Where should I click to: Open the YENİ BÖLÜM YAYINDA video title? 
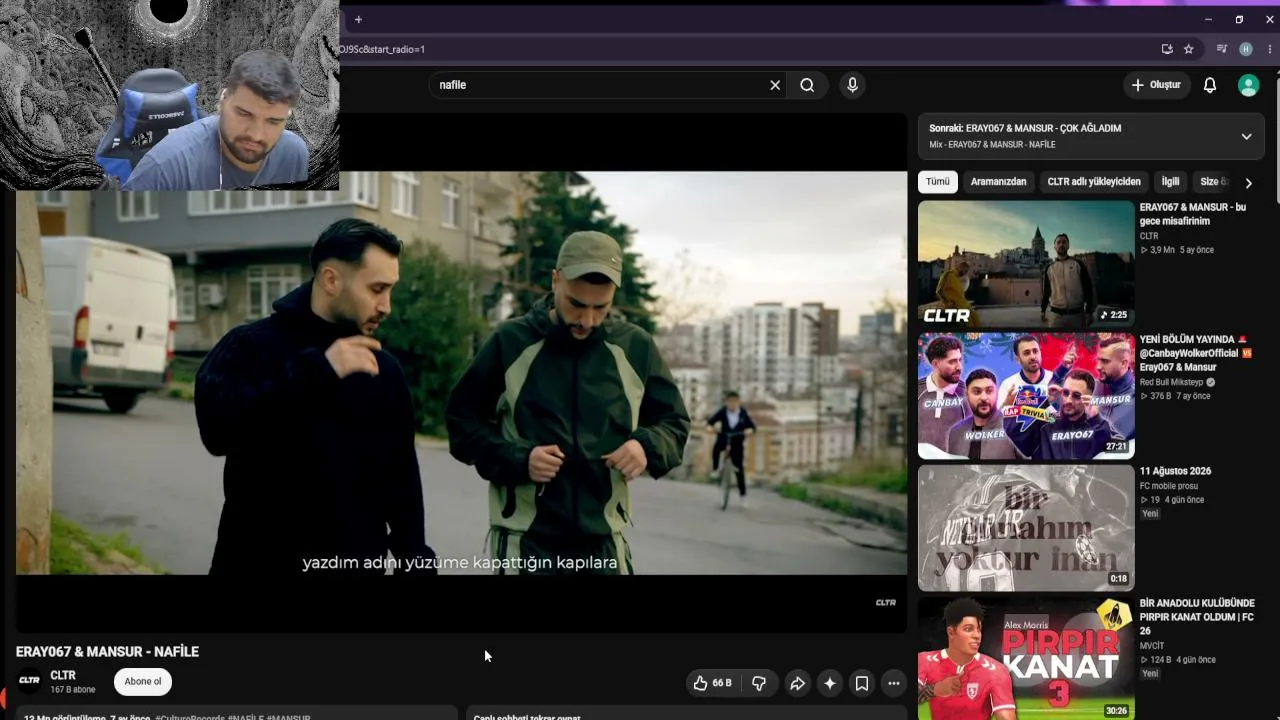click(1195, 353)
